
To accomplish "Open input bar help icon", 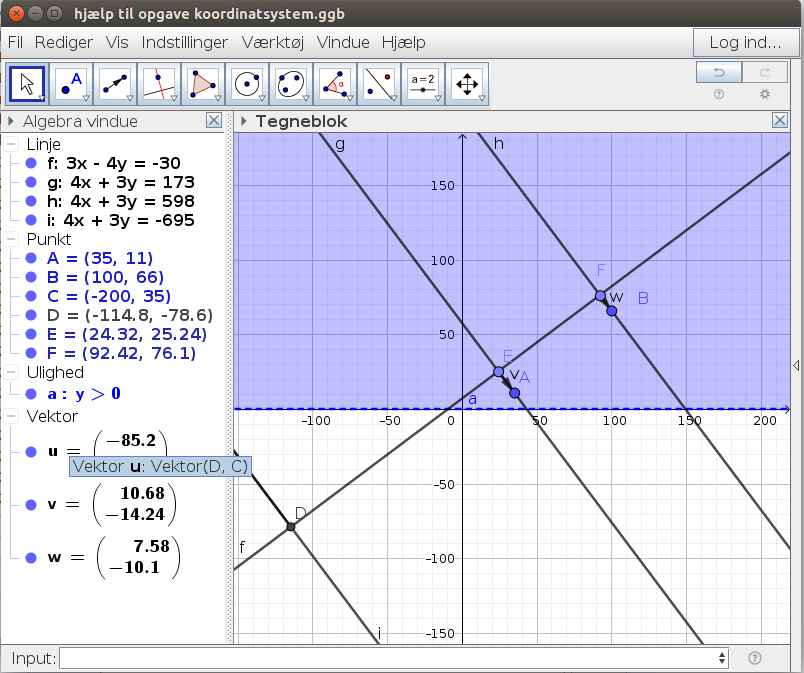I will tap(755, 658).
